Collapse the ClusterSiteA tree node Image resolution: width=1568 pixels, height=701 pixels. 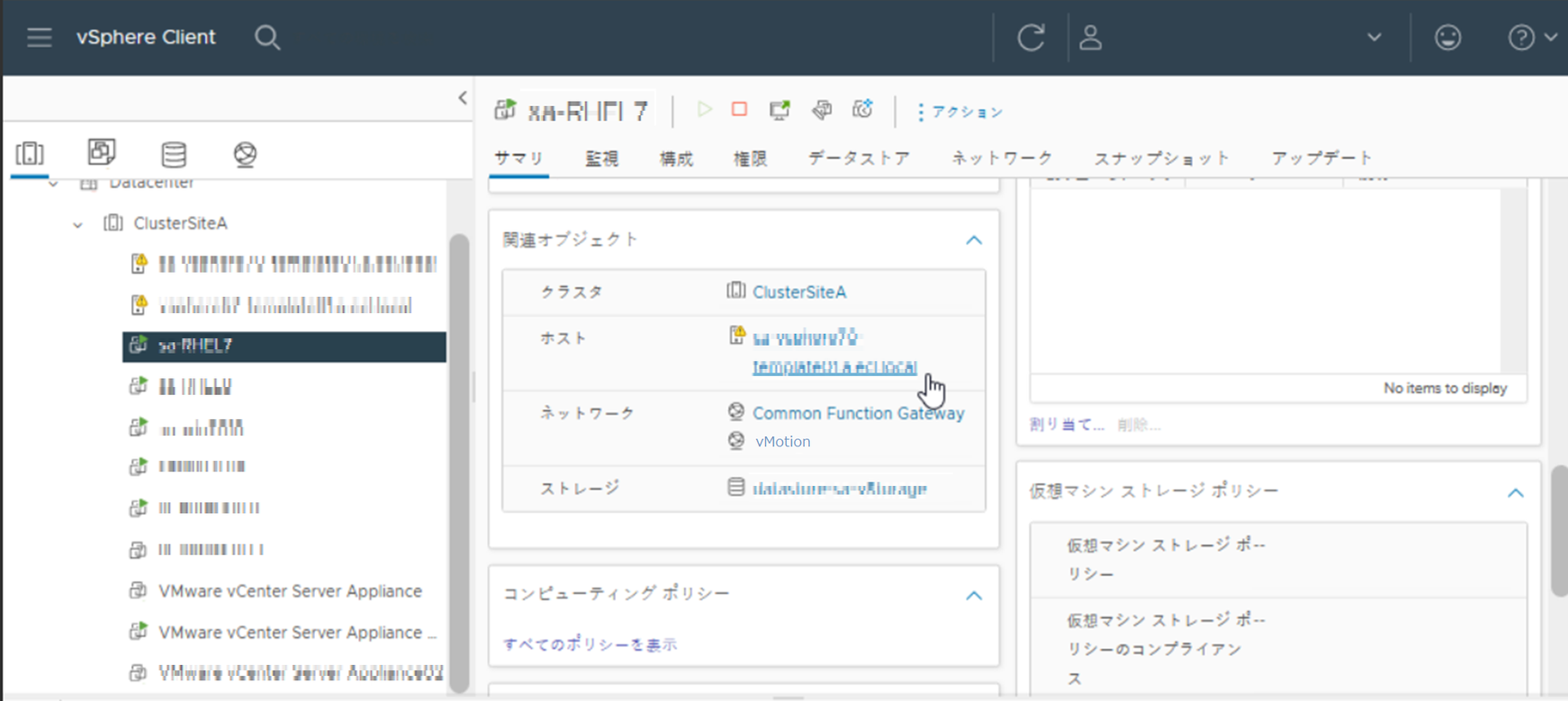[x=78, y=224]
